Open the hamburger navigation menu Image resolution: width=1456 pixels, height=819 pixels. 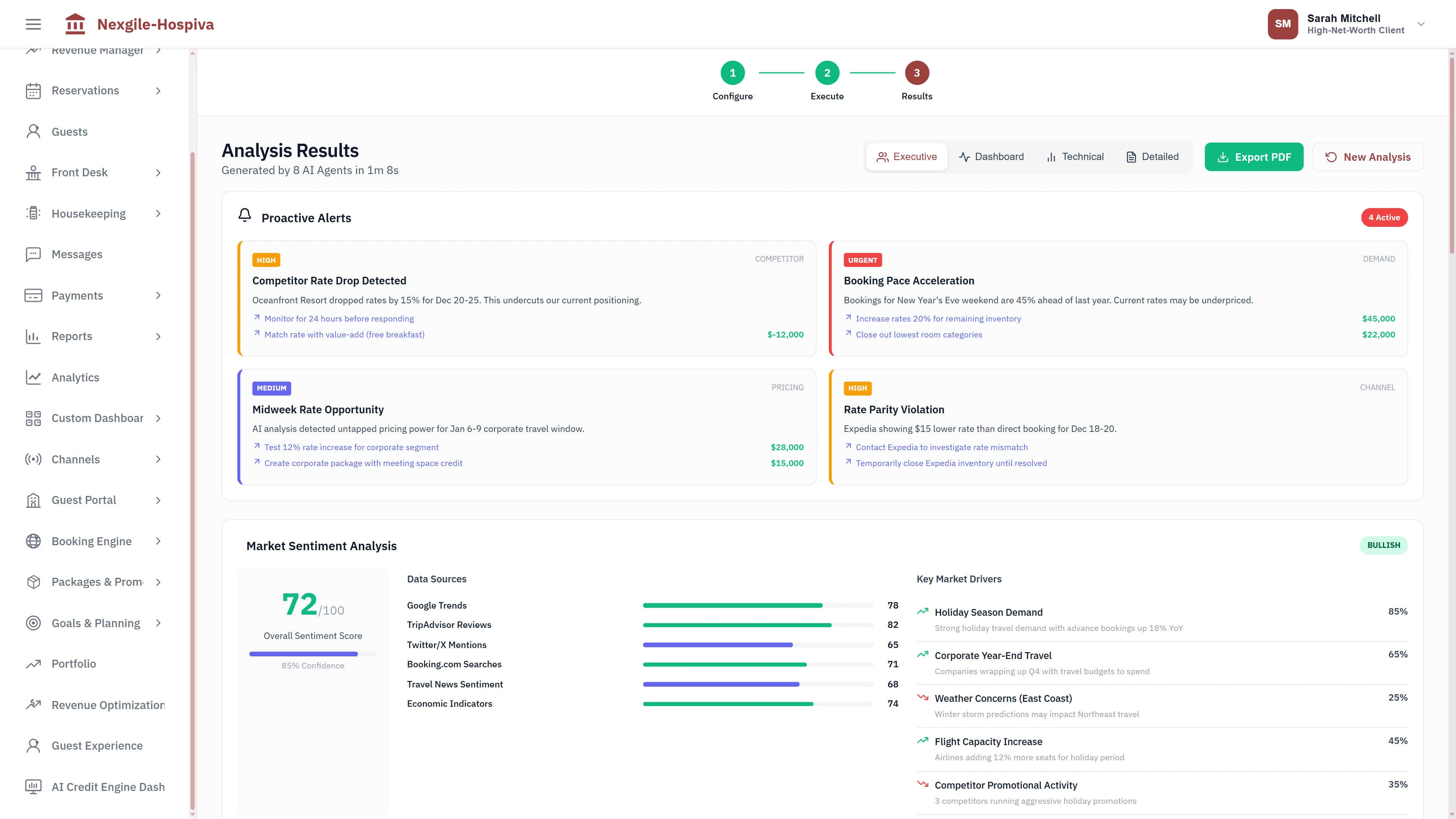pyautogui.click(x=33, y=24)
